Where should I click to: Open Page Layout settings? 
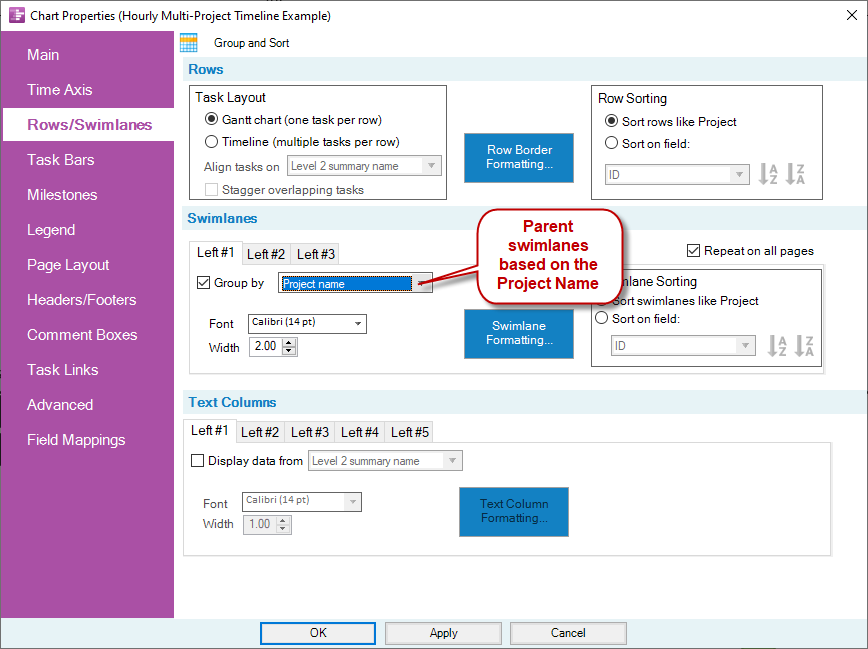68,265
